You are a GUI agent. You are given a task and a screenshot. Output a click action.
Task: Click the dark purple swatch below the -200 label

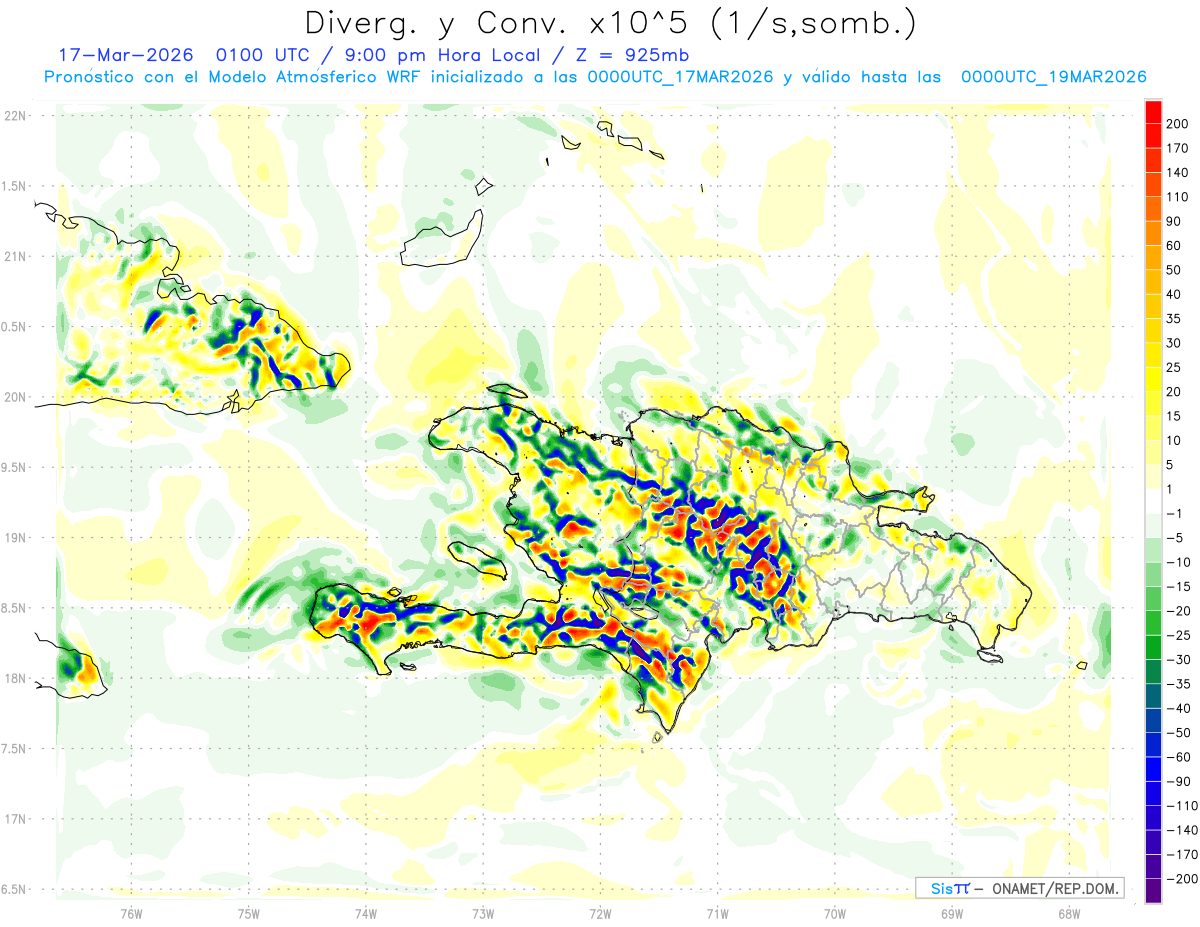tap(1153, 892)
